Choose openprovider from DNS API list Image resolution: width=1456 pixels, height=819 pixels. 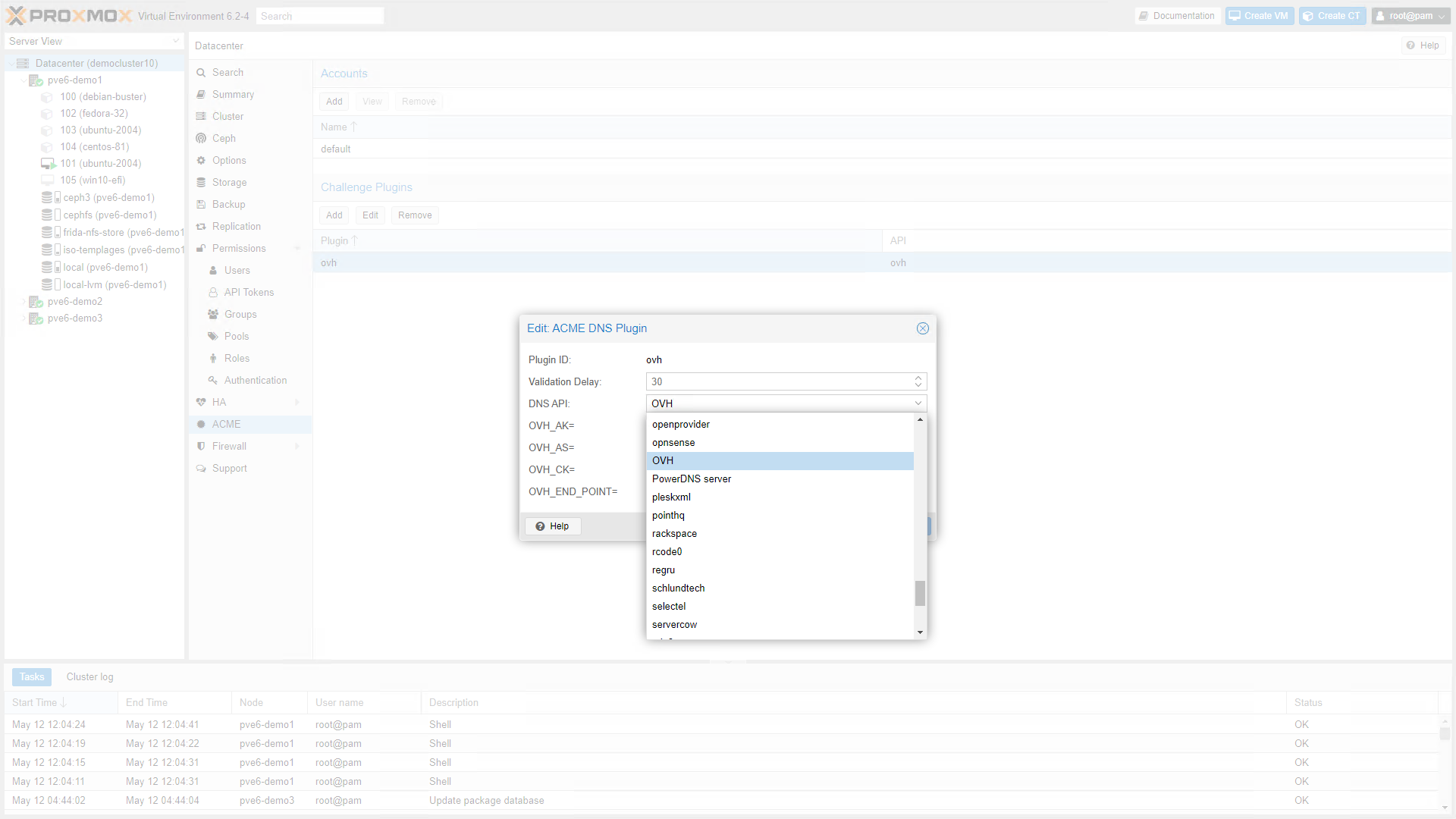(x=780, y=425)
